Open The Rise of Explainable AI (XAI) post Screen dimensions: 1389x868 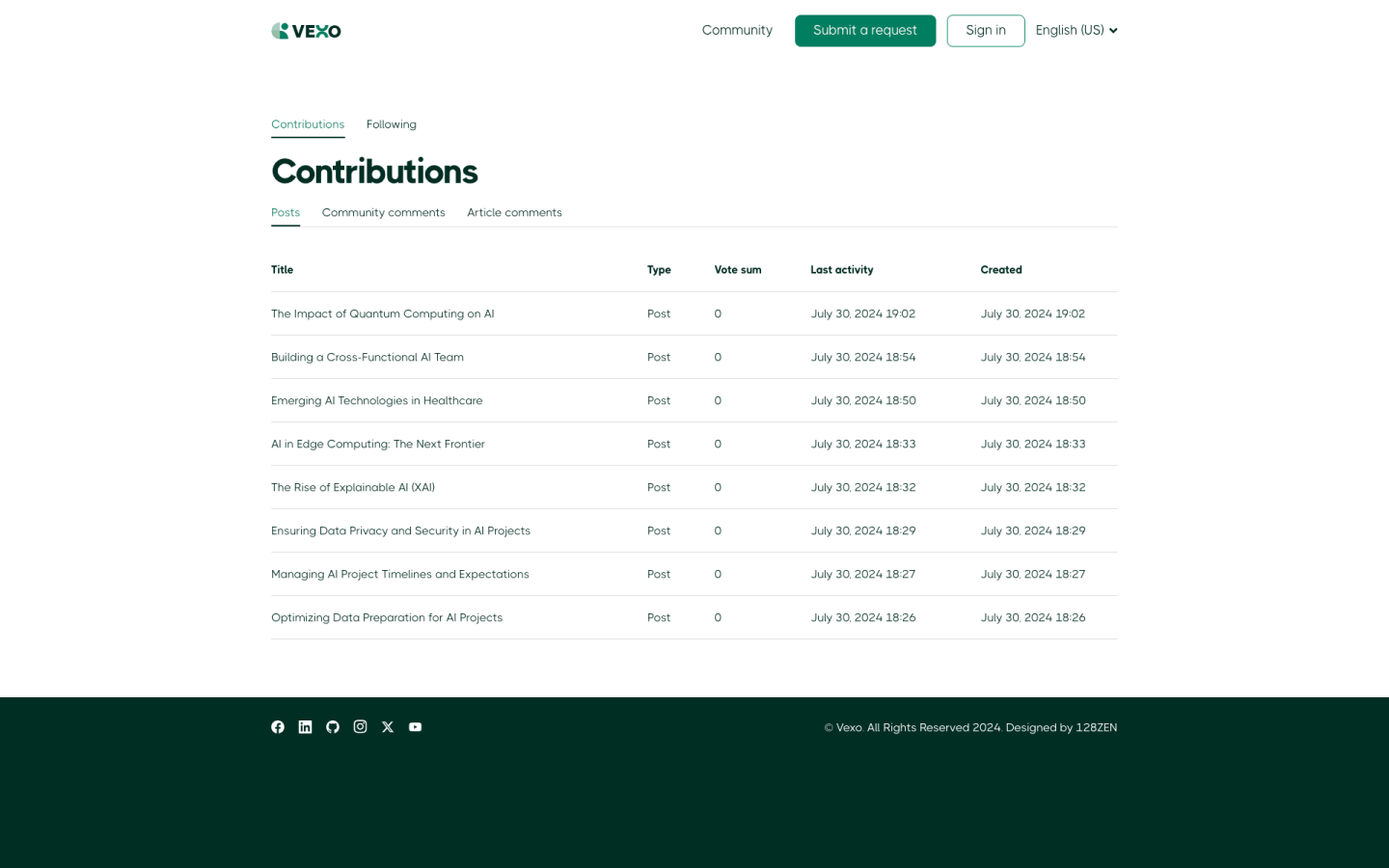pos(352,488)
